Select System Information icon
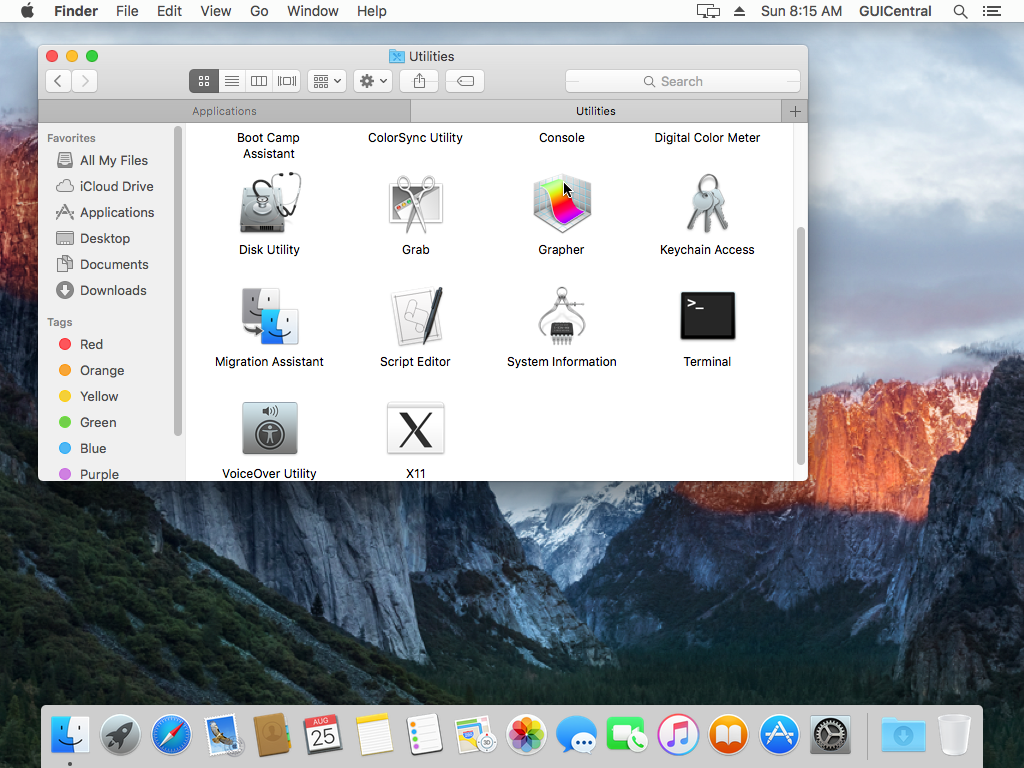This screenshot has width=1024, height=768. (562, 316)
